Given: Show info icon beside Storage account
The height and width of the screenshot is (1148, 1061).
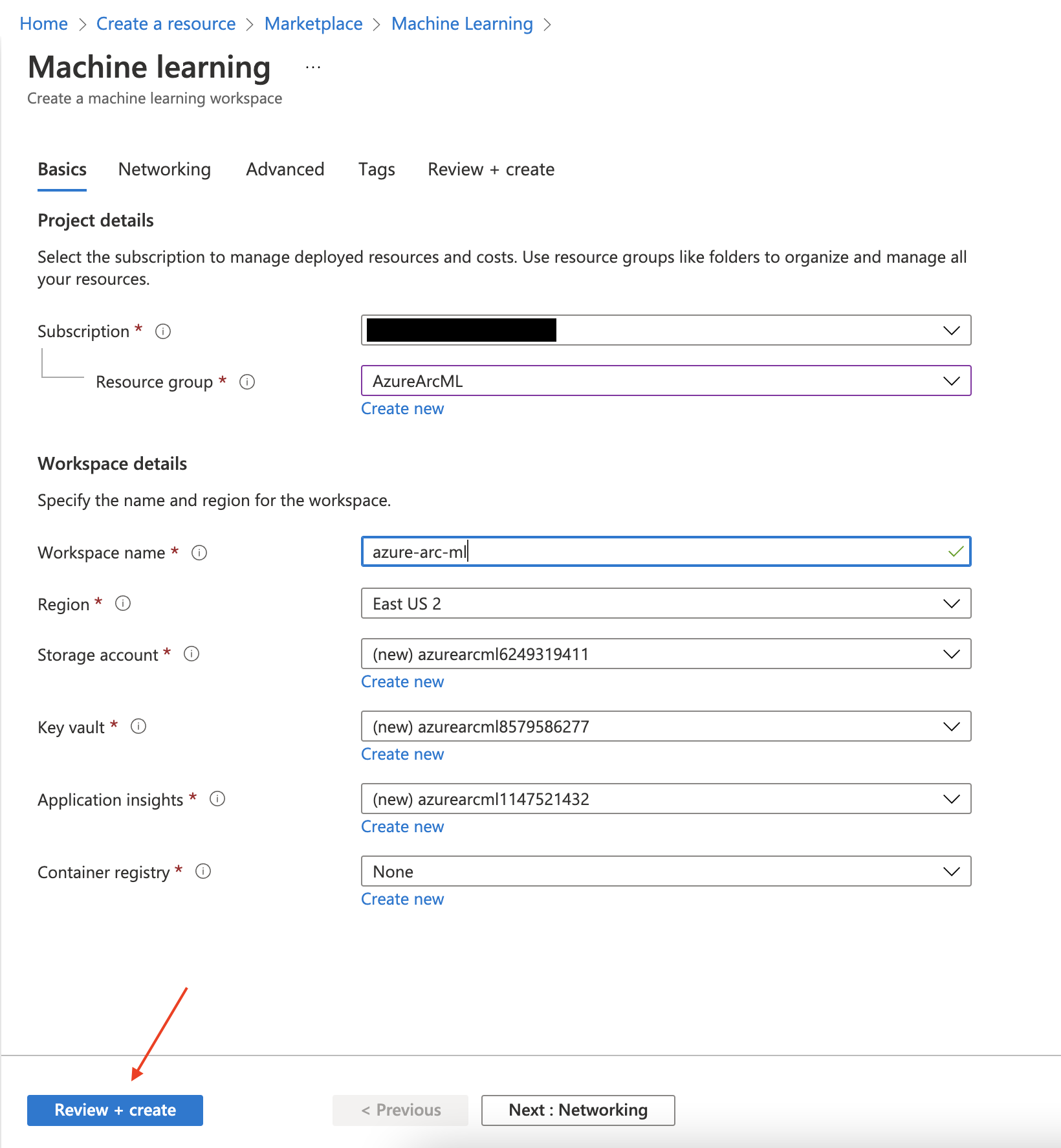Looking at the screenshot, I should click(191, 654).
